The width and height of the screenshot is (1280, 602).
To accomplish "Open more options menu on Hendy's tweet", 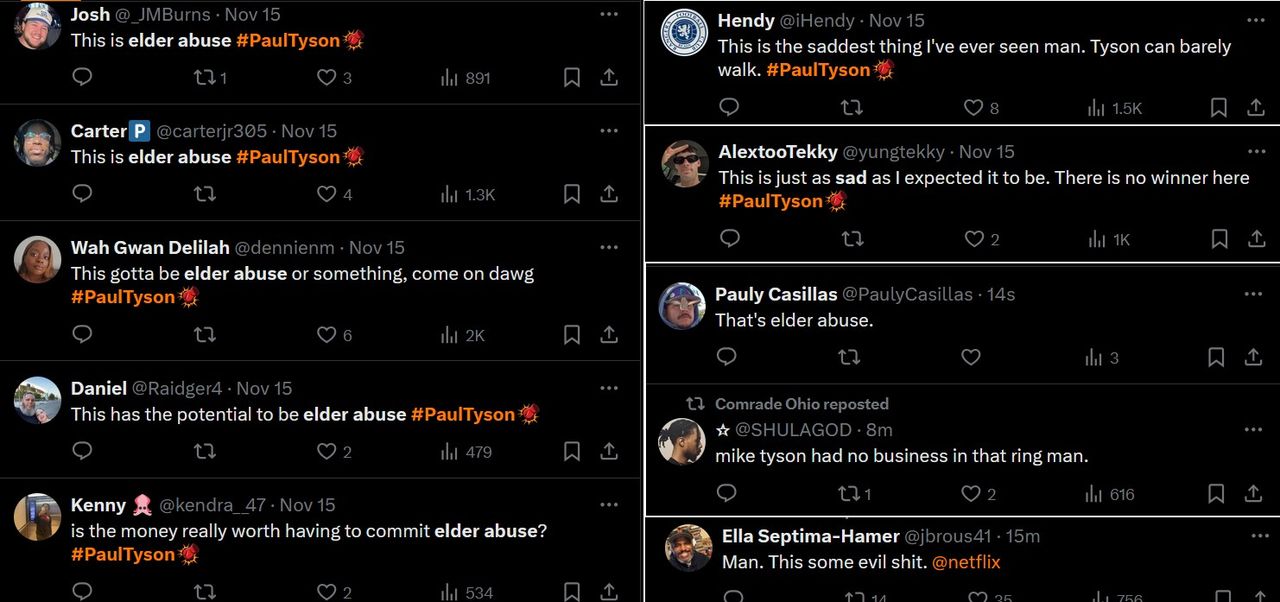I will (x=1256, y=20).
